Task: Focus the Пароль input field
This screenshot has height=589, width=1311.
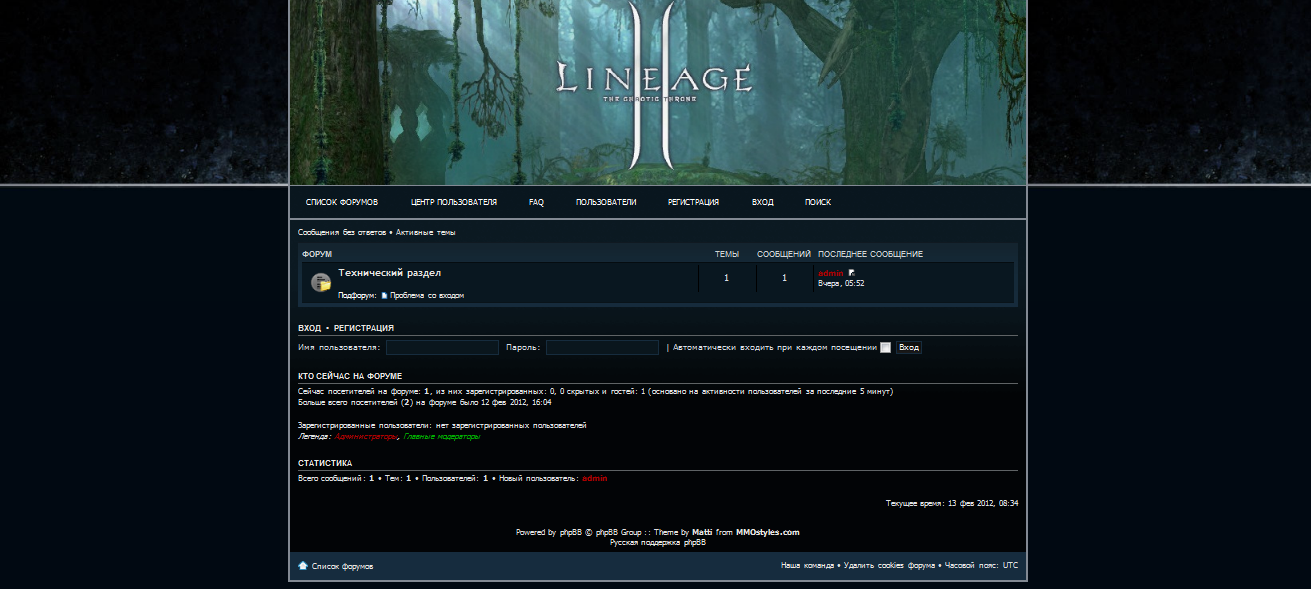Action: (602, 348)
